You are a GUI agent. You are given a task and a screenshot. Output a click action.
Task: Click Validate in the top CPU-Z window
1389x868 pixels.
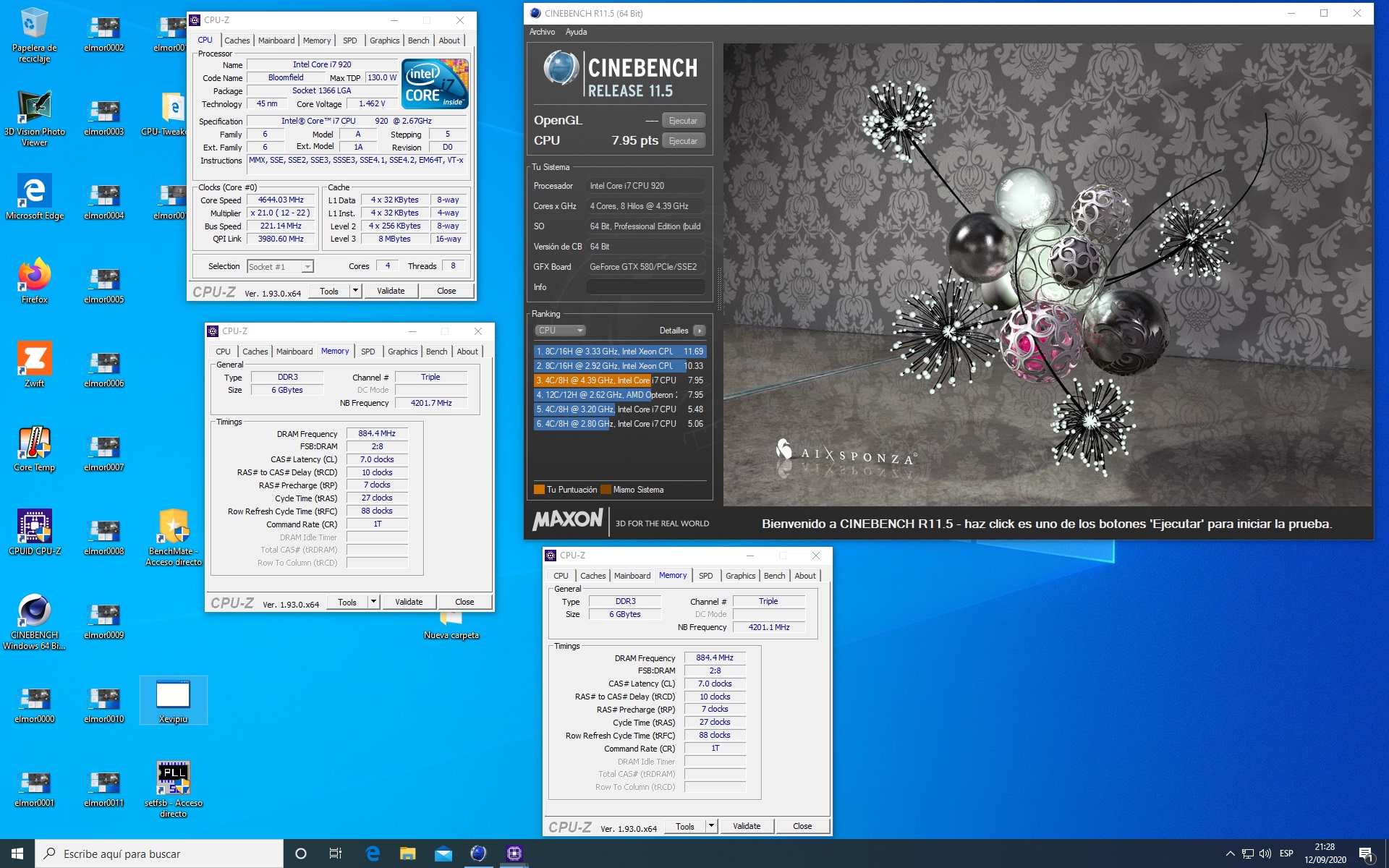[391, 291]
